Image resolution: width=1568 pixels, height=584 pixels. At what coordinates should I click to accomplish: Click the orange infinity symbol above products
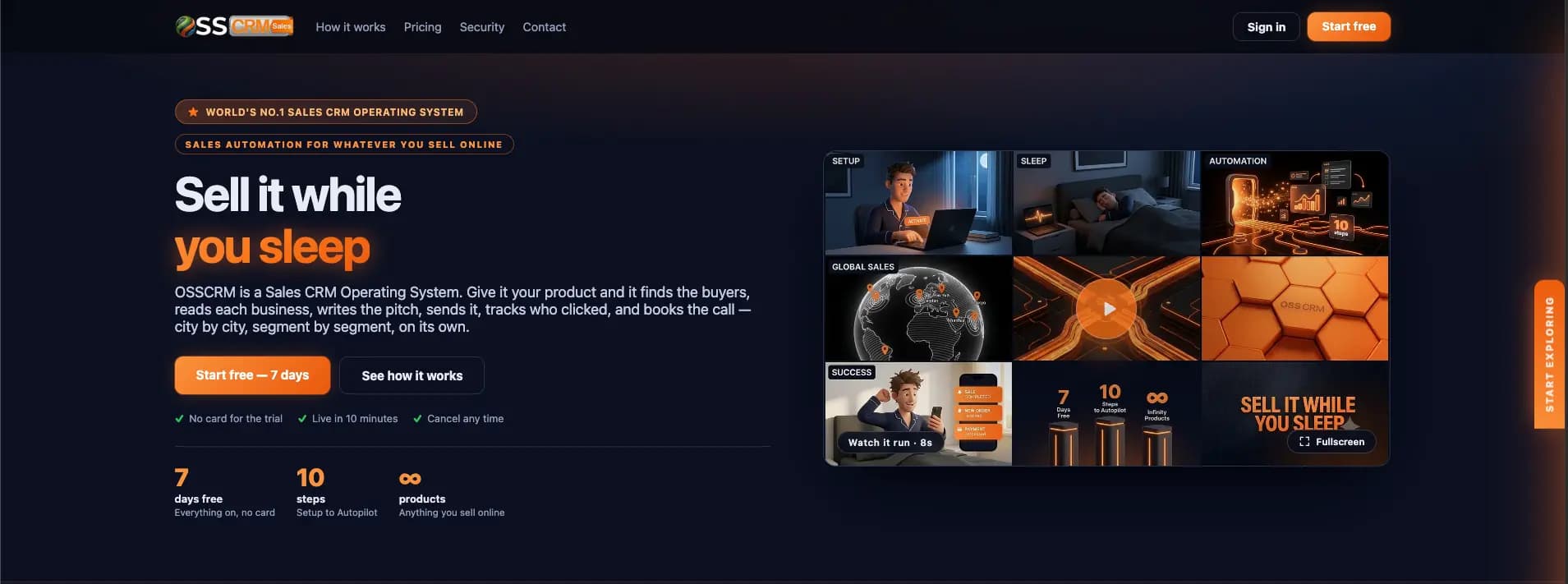410,478
